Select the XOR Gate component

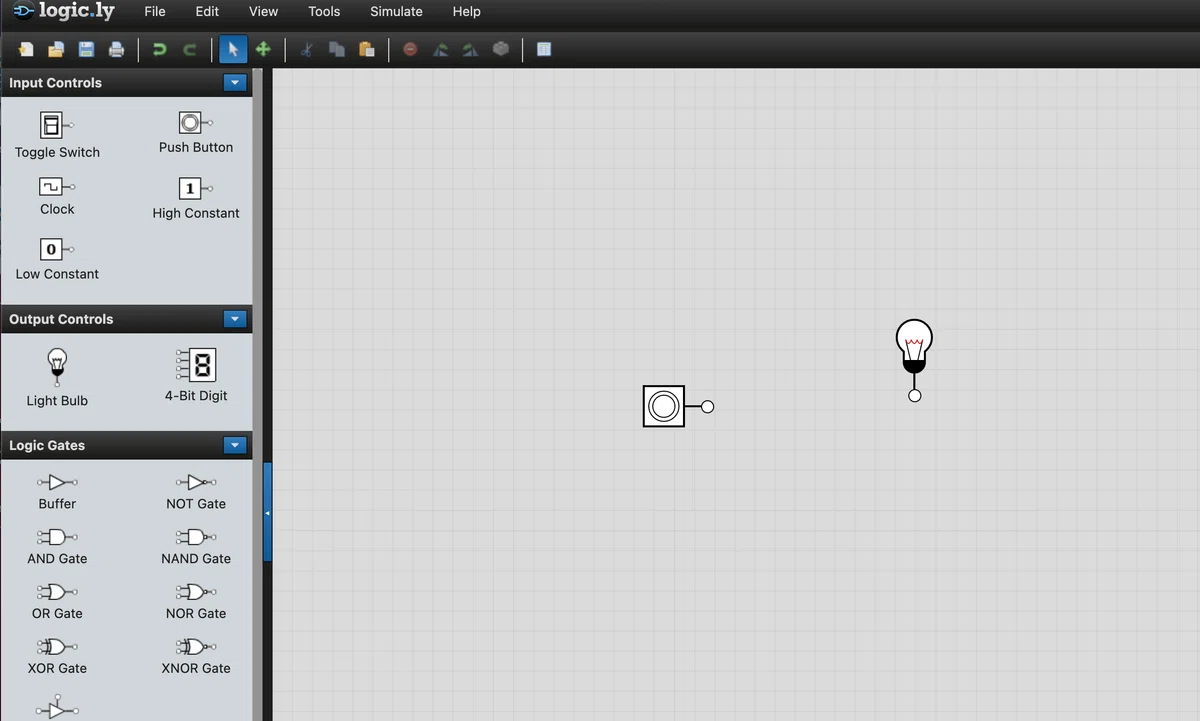pos(57,656)
